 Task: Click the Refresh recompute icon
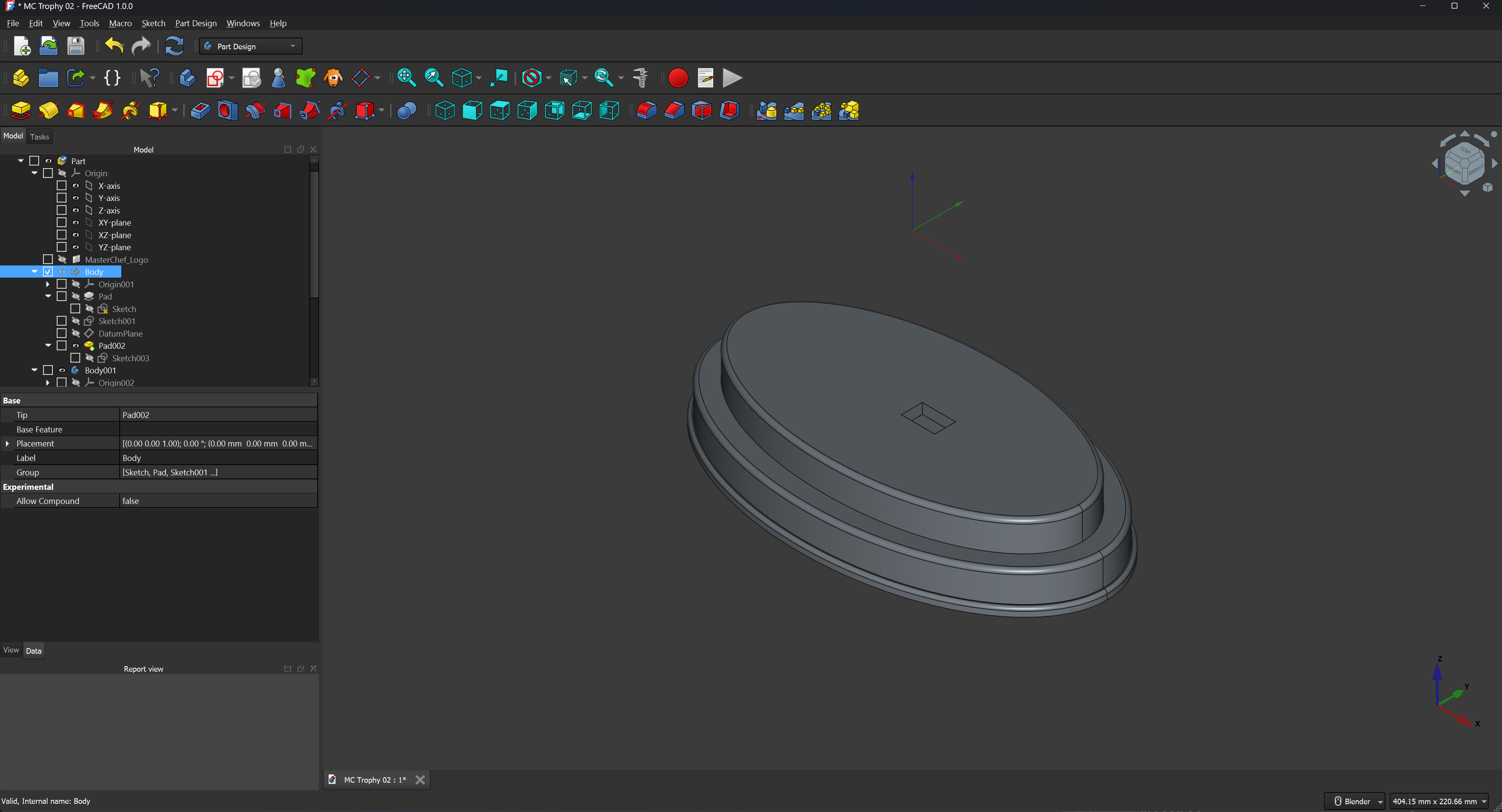pos(174,45)
